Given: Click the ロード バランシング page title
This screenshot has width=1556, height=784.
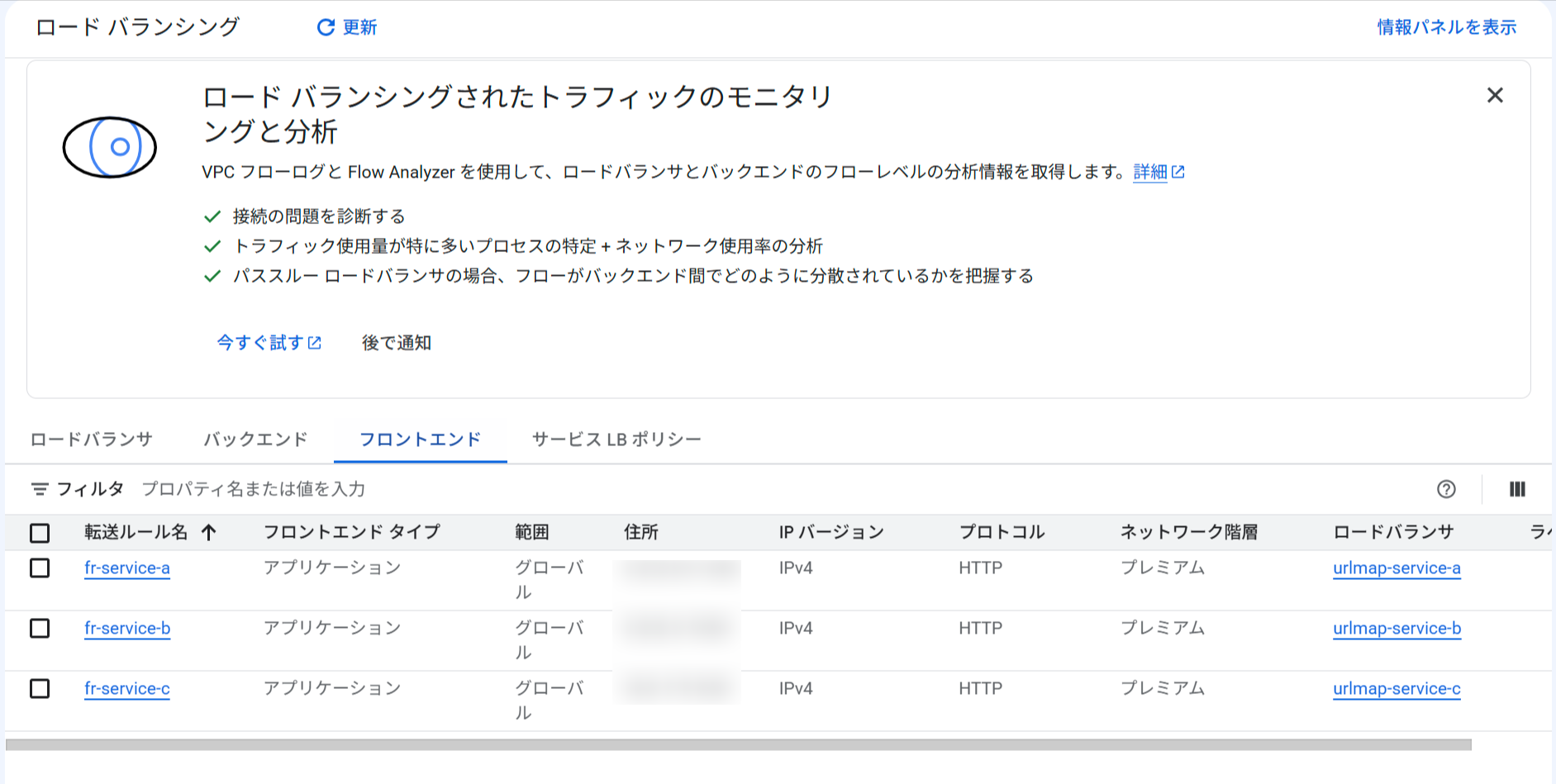Looking at the screenshot, I should 137,27.
